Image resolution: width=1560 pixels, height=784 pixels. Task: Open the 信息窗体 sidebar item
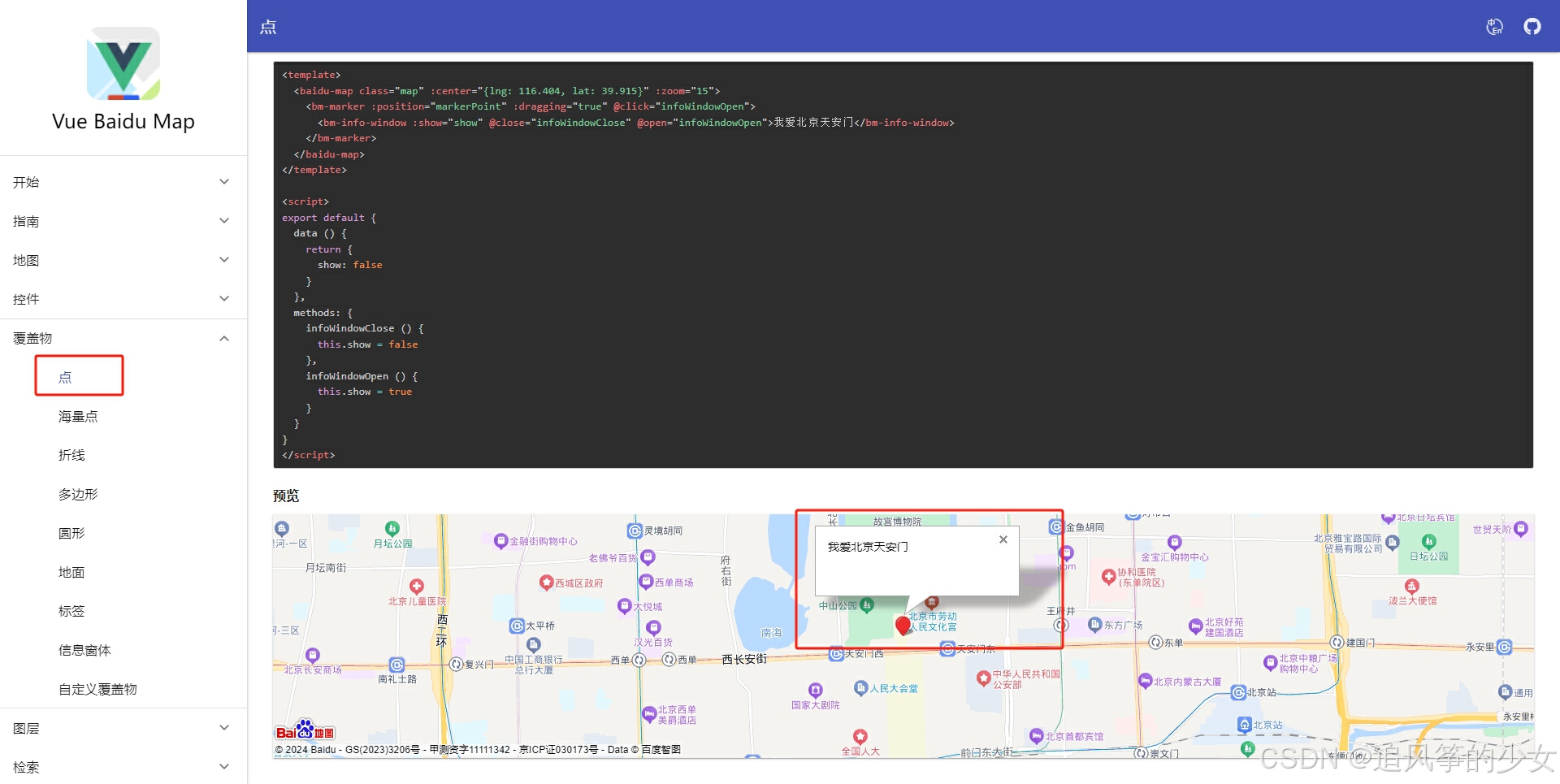[84, 650]
